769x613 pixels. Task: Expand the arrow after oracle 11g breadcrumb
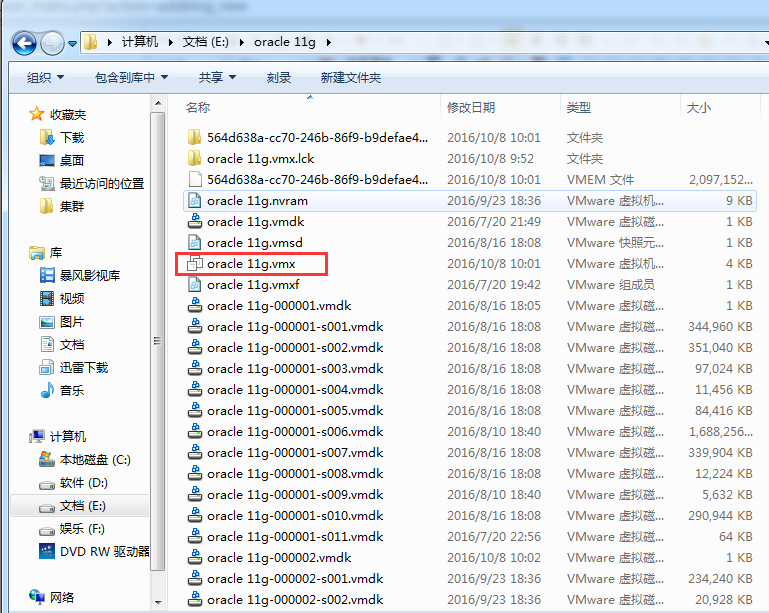pos(328,42)
